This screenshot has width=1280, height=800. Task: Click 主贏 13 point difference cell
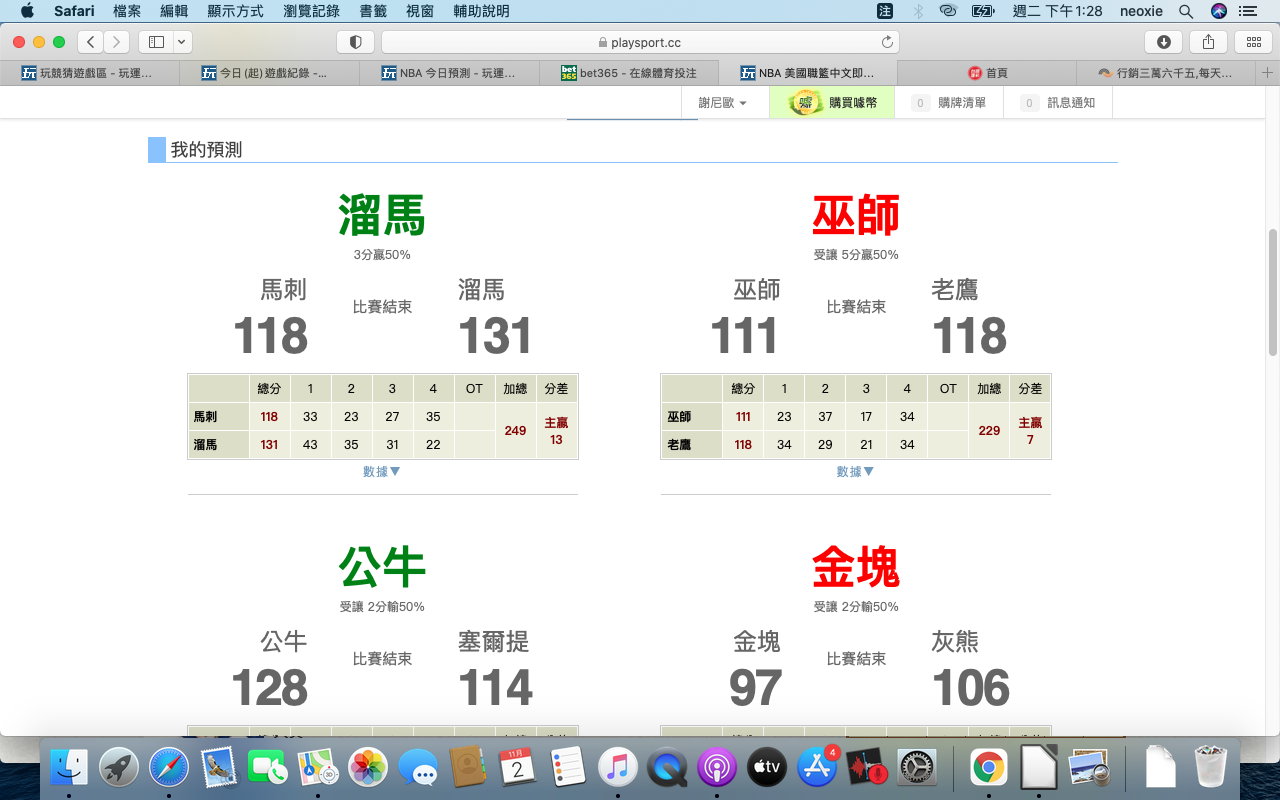pyautogui.click(x=557, y=431)
